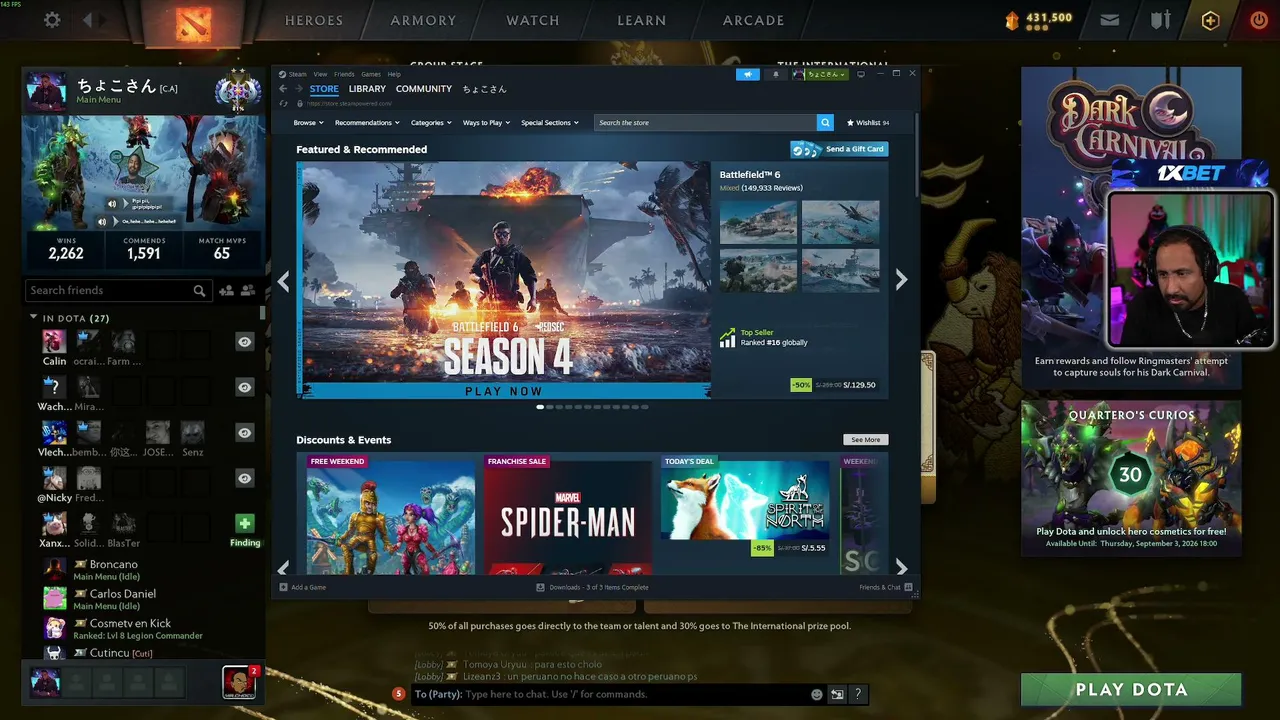This screenshot has width=1280, height=720.
Task: Open the LEARN tab in Dota
Action: pyautogui.click(x=642, y=20)
